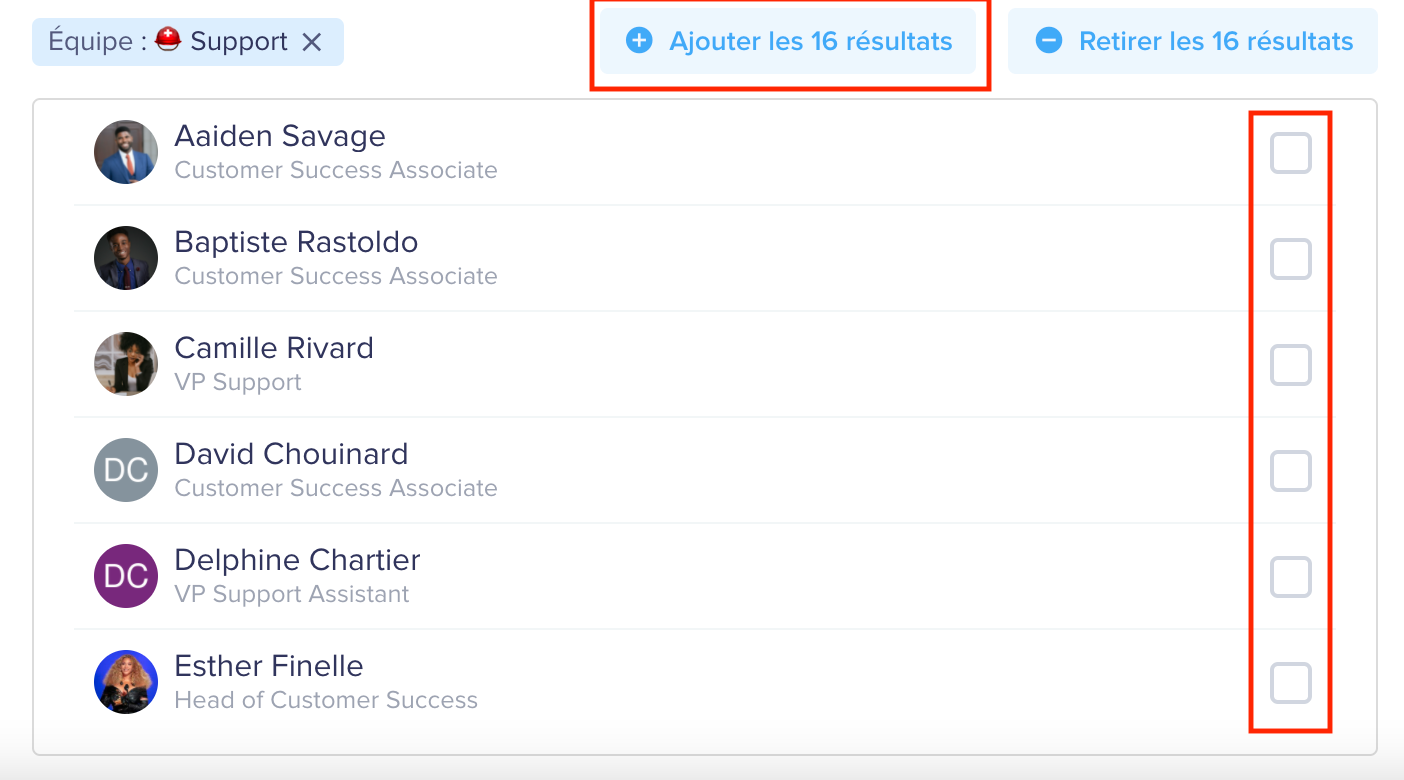The width and height of the screenshot is (1404, 780).
Task: Select Baptiste Rastoldo's checkbox
Action: (1290, 260)
